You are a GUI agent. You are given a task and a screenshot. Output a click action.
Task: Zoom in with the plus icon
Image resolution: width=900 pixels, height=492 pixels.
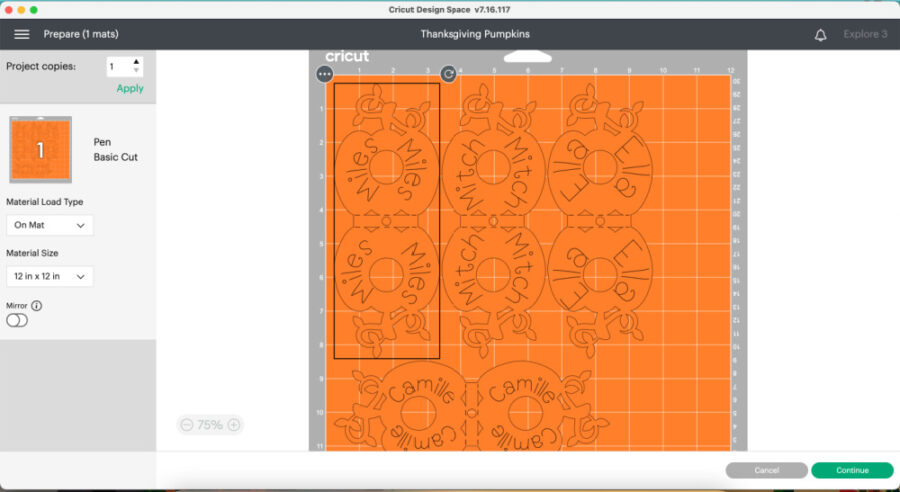point(234,425)
